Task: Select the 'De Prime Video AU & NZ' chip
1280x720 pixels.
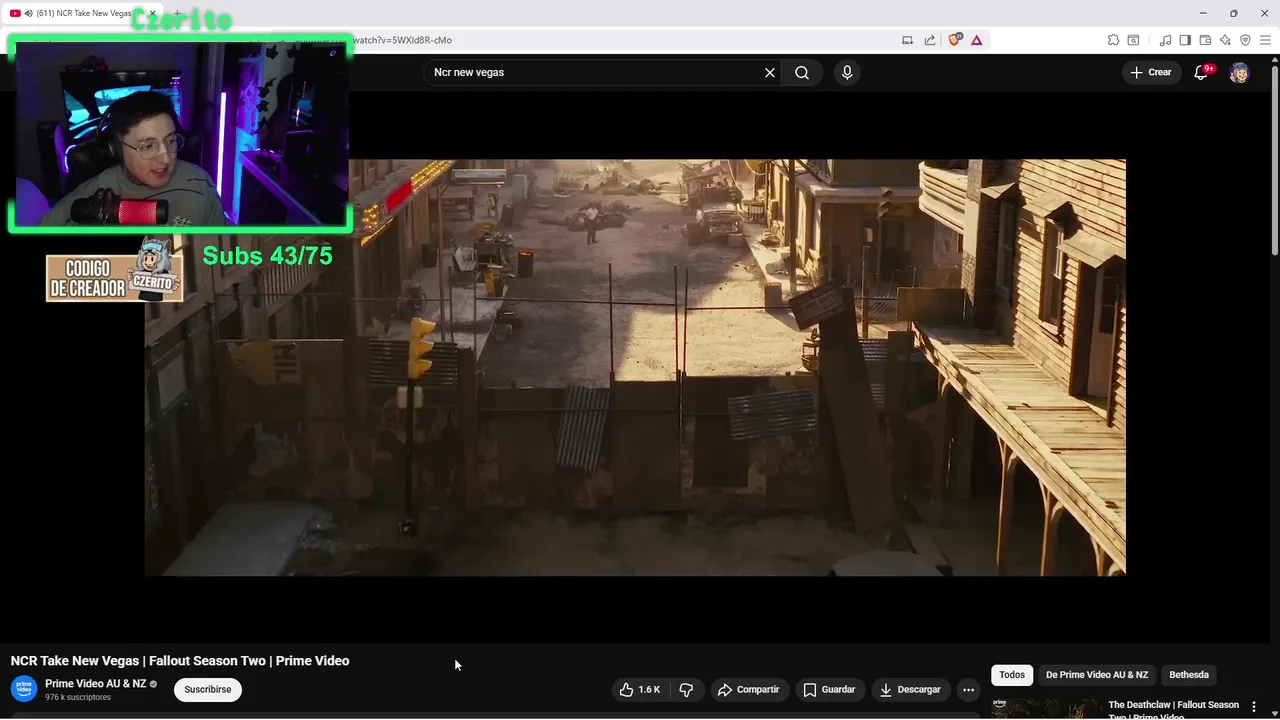Action: click(1097, 675)
